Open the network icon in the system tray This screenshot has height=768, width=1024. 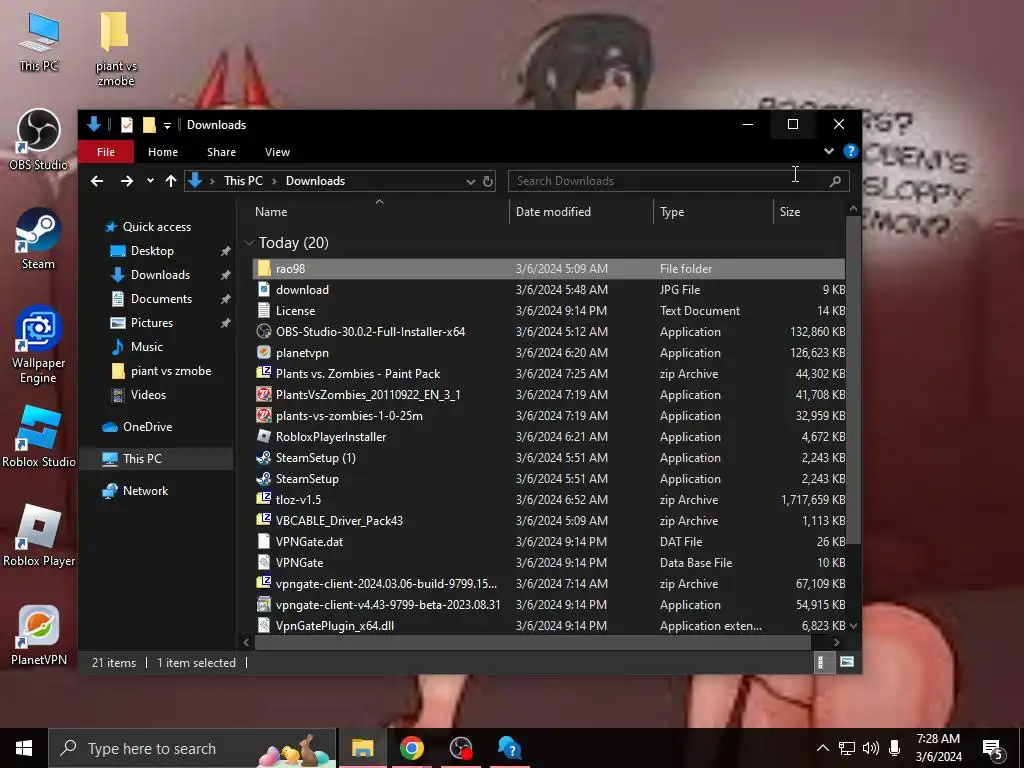847,748
